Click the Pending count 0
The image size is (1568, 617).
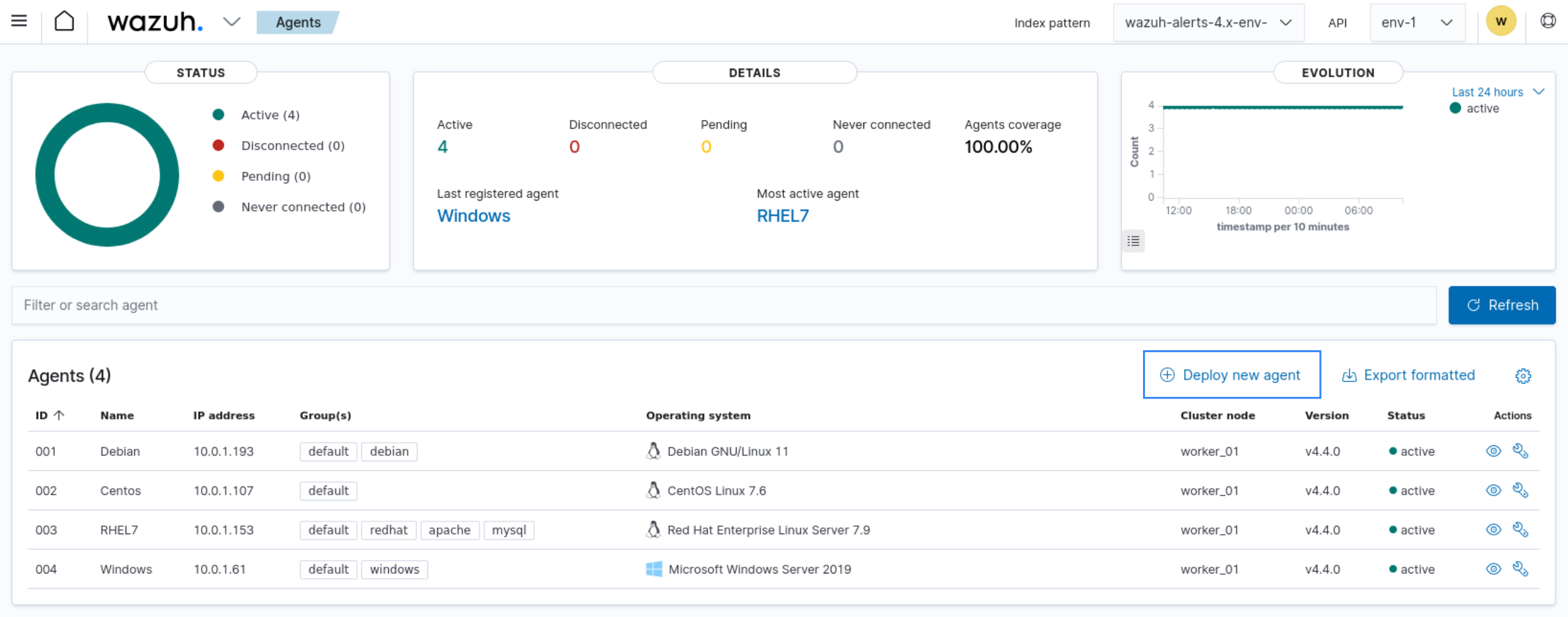tap(706, 147)
